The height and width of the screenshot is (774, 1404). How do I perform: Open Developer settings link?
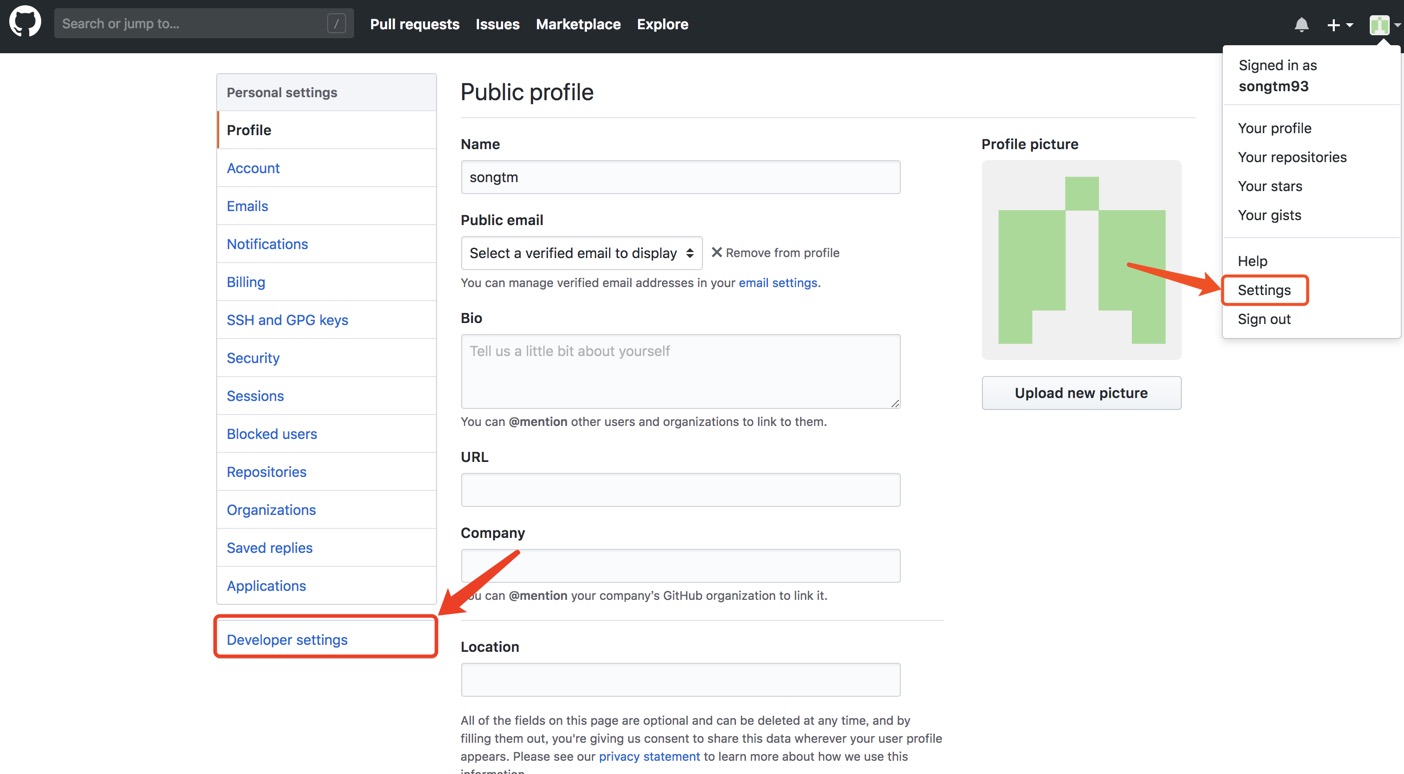click(x=287, y=640)
